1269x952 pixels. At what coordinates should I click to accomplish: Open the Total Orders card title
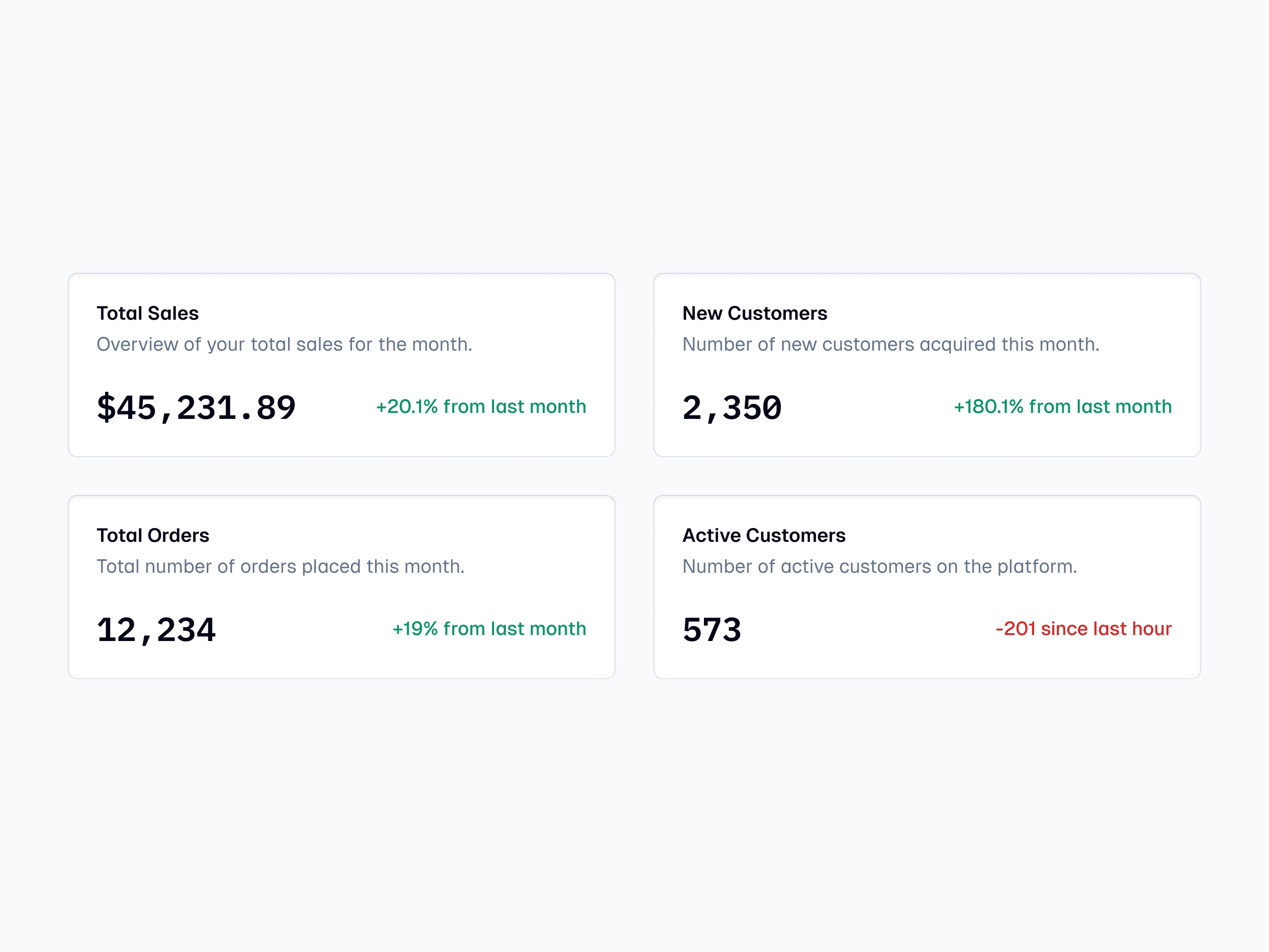tap(153, 535)
